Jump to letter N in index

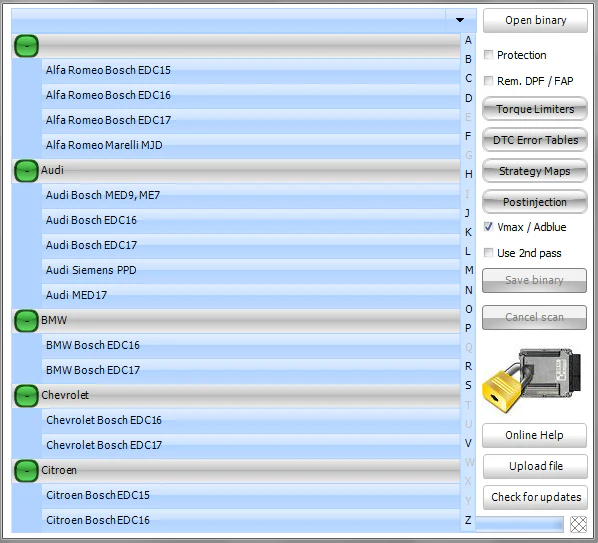[x=469, y=290]
